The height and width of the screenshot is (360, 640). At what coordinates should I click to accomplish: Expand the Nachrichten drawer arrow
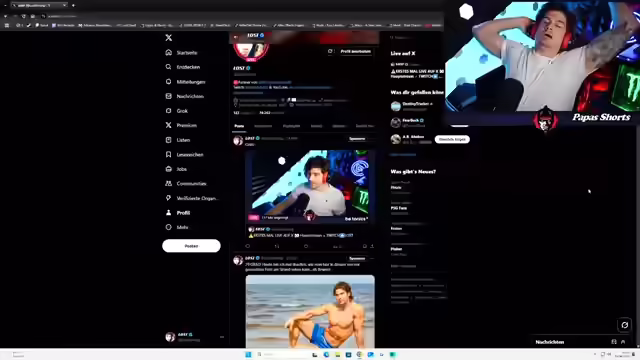(623, 342)
